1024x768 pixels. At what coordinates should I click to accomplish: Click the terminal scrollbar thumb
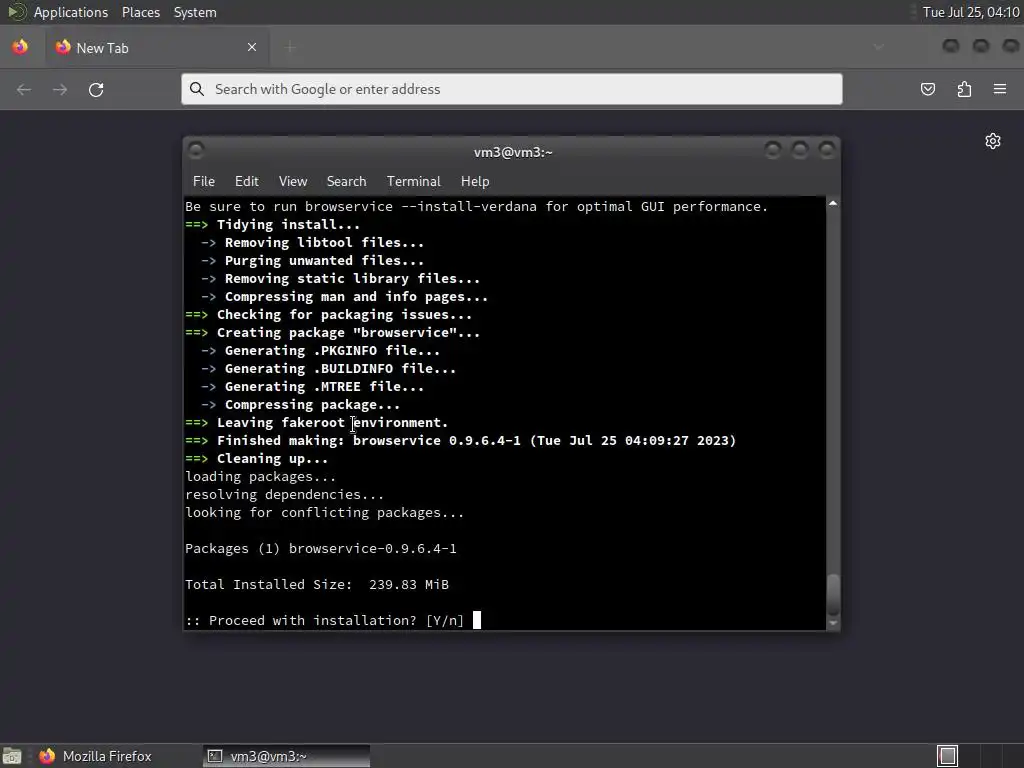point(833,593)
